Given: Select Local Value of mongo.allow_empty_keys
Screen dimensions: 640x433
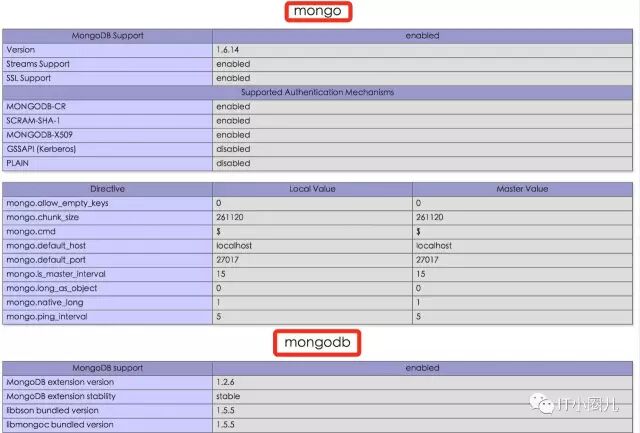Looking at the screenshot, I should (x=219, y=203).
